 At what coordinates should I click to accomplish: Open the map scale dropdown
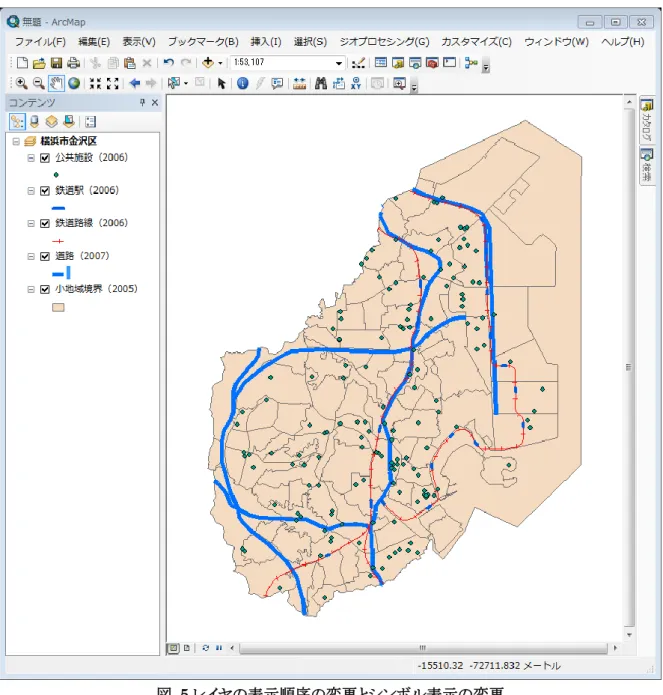click(339, 63)
